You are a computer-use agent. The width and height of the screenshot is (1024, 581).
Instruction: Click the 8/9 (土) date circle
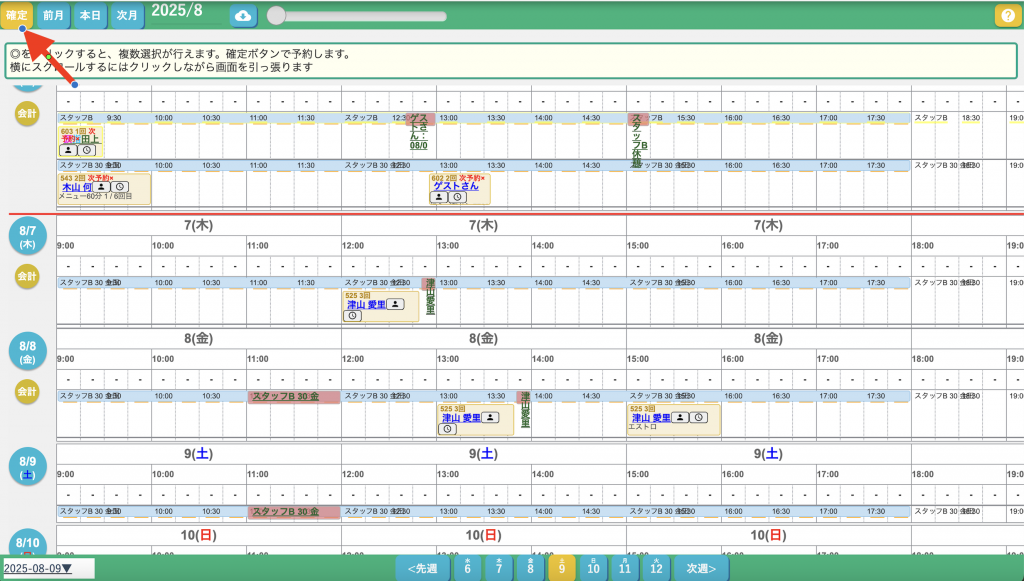27,467
